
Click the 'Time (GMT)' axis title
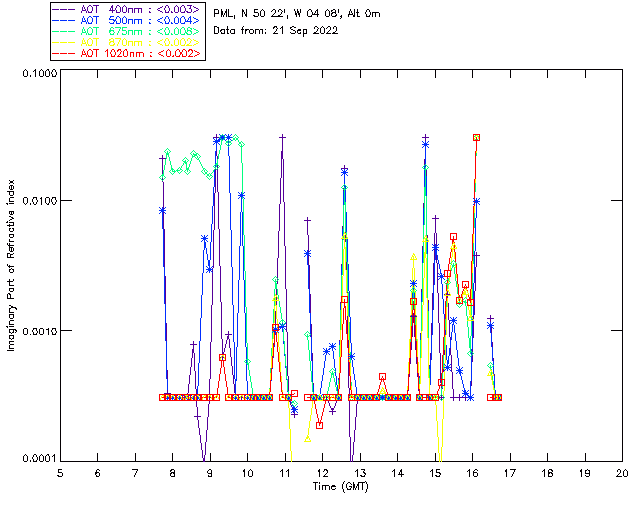[x=340, y=487]
